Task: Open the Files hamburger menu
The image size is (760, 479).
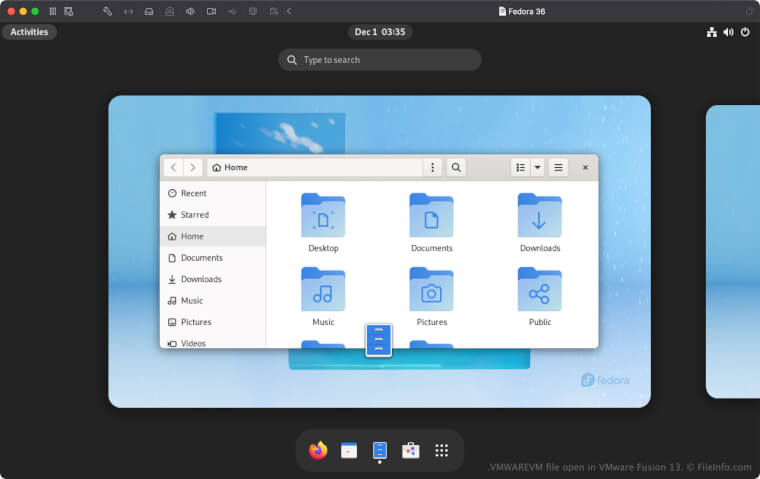Action: (559, 168)
